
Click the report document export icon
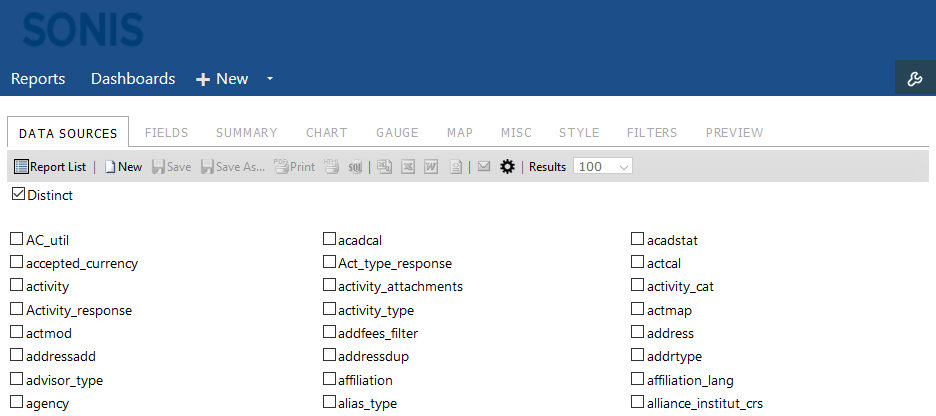455,167
